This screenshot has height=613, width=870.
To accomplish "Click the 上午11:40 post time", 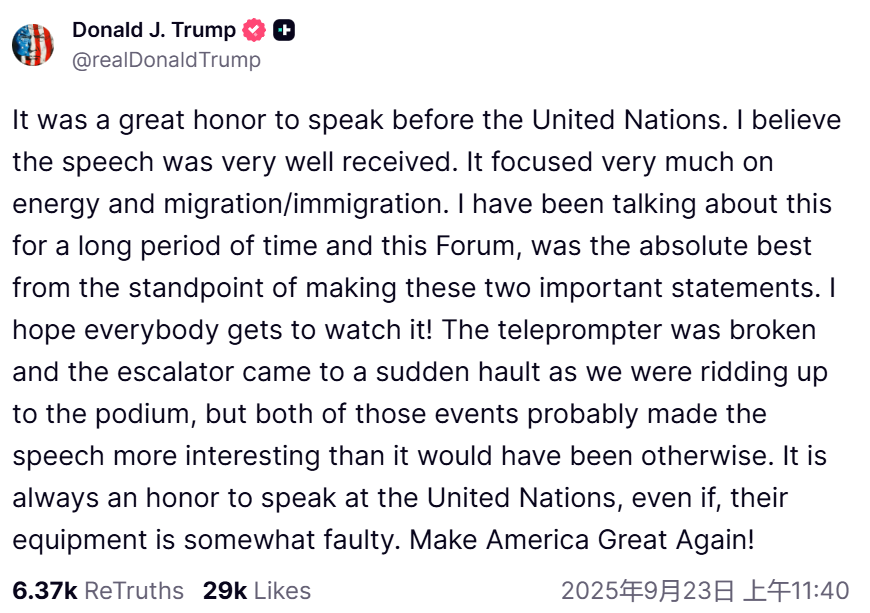I will (x=794, y=591).
